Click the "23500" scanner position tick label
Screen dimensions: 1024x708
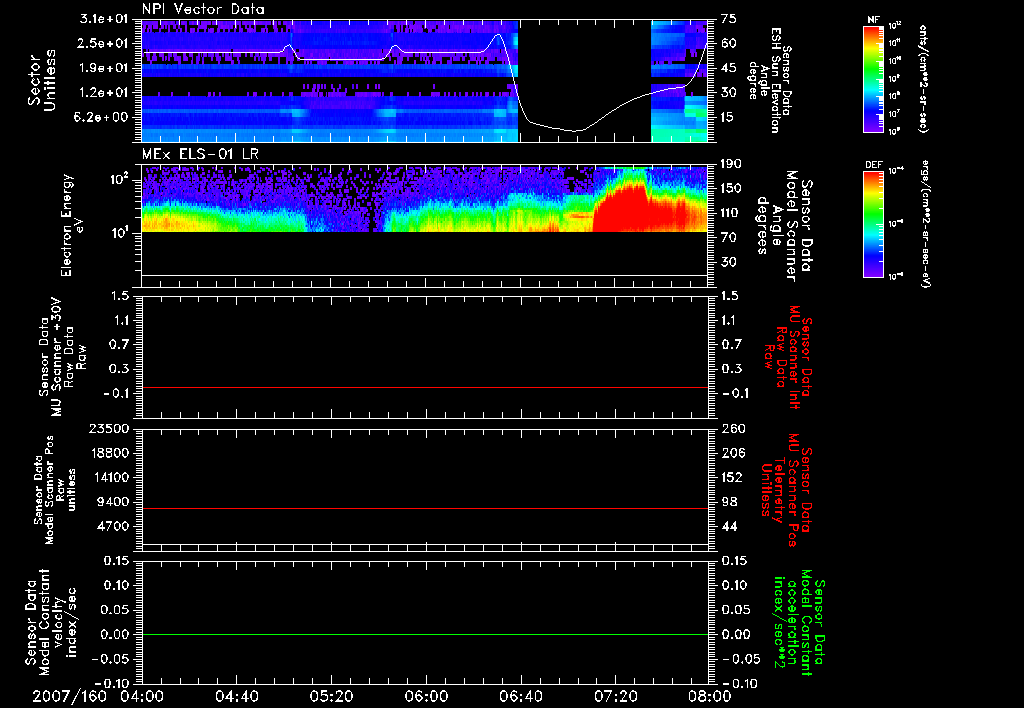click(x=111, y=429)
